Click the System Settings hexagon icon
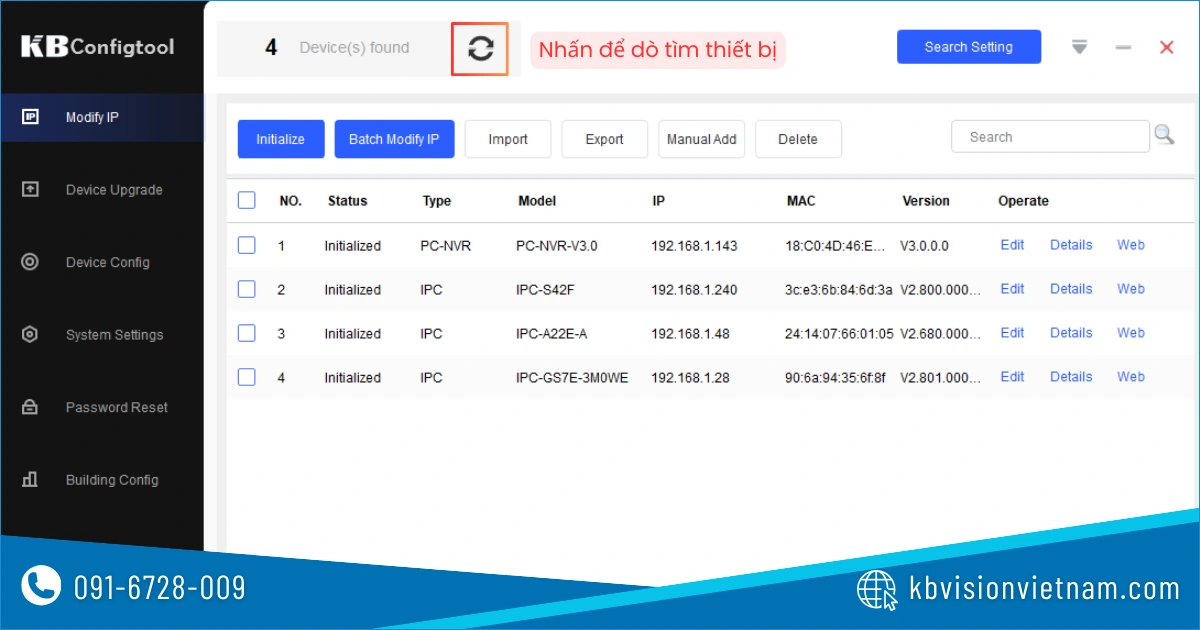 click(30, 335)
